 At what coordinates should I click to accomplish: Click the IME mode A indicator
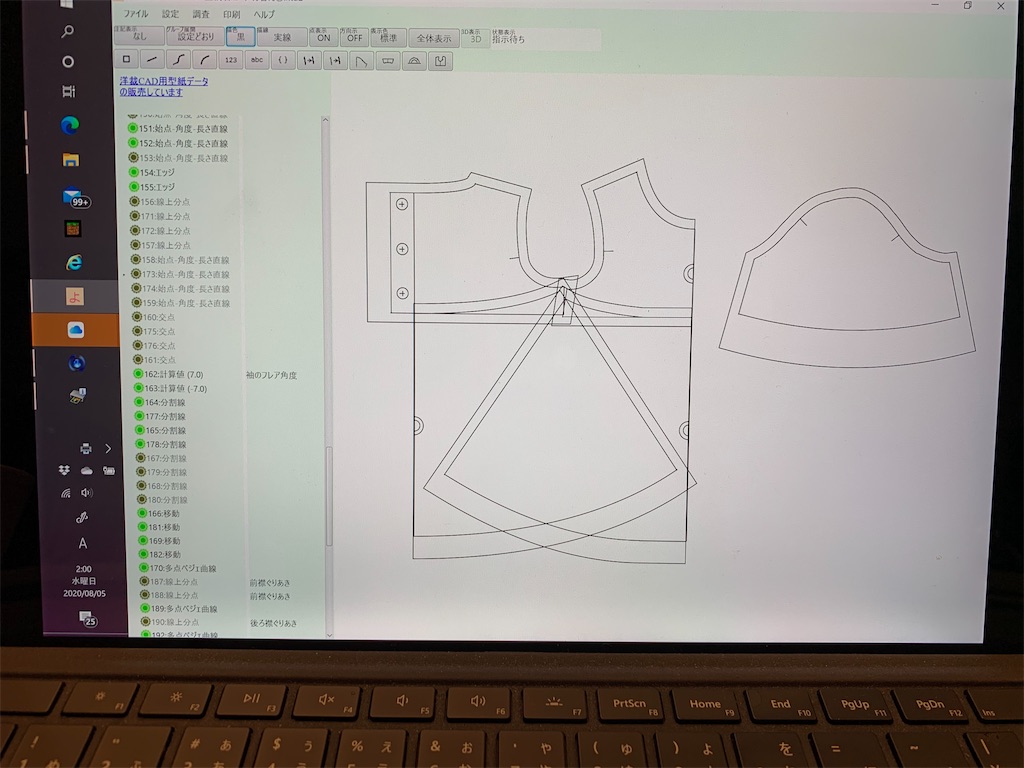tap(82, 543)
